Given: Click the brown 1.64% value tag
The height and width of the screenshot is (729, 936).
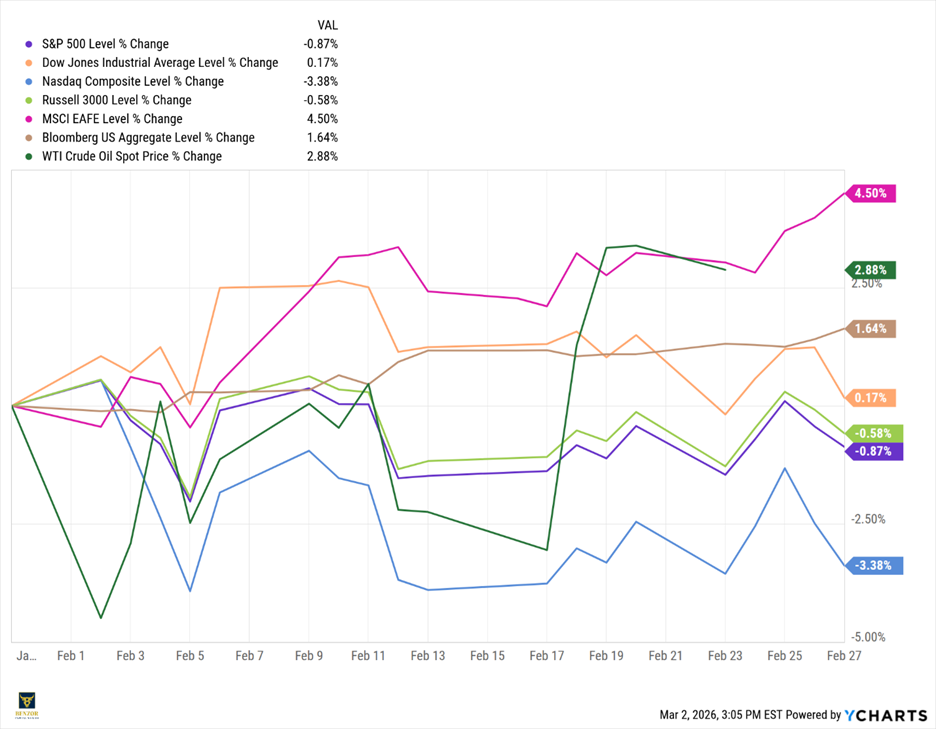Looking at the screenshot, I should tap(871, 329).
